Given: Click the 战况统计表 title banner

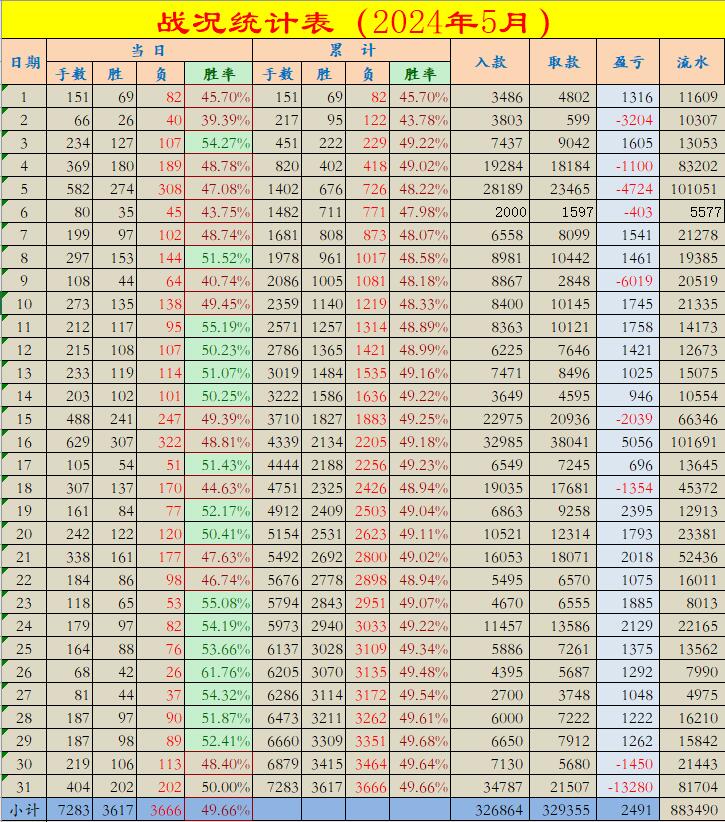Looking at the screenshot, I should [x=362, y=20].
